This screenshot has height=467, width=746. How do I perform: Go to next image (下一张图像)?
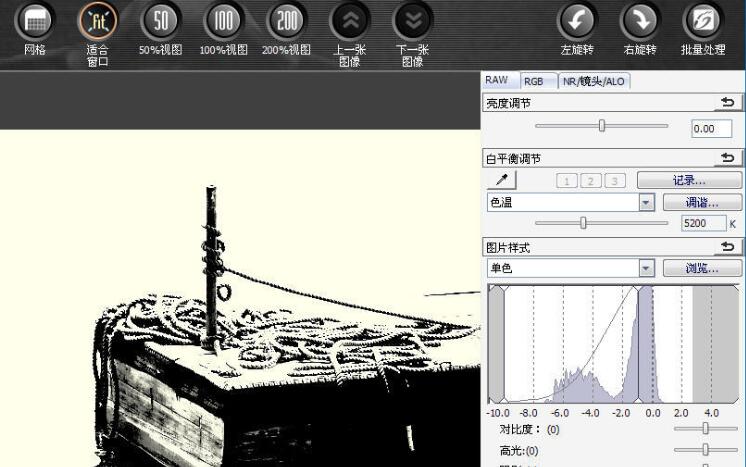[412, 22]
